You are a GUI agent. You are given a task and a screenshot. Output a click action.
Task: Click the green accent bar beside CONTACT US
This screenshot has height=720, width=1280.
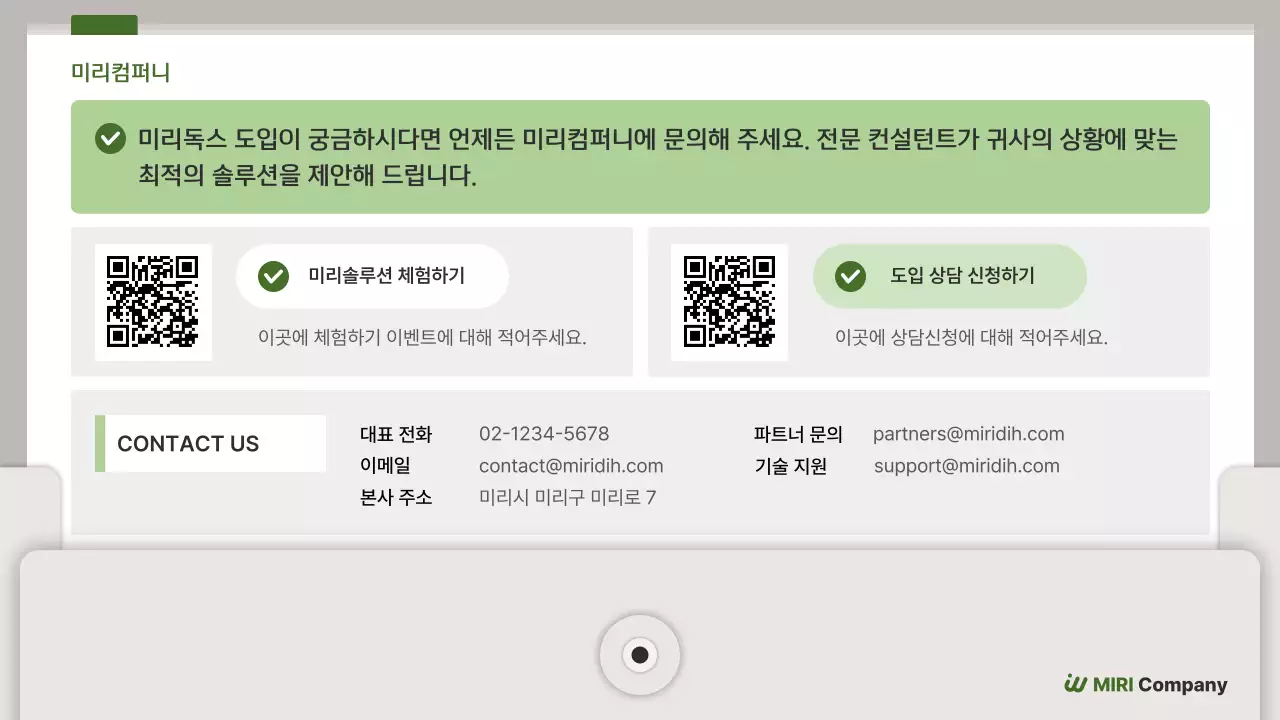tap(98, 443)
